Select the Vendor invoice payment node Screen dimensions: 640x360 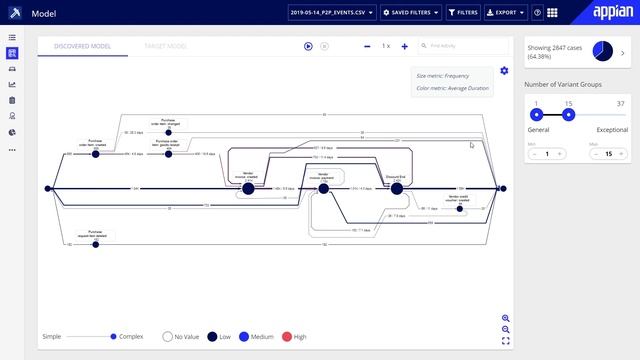(324, 189)
